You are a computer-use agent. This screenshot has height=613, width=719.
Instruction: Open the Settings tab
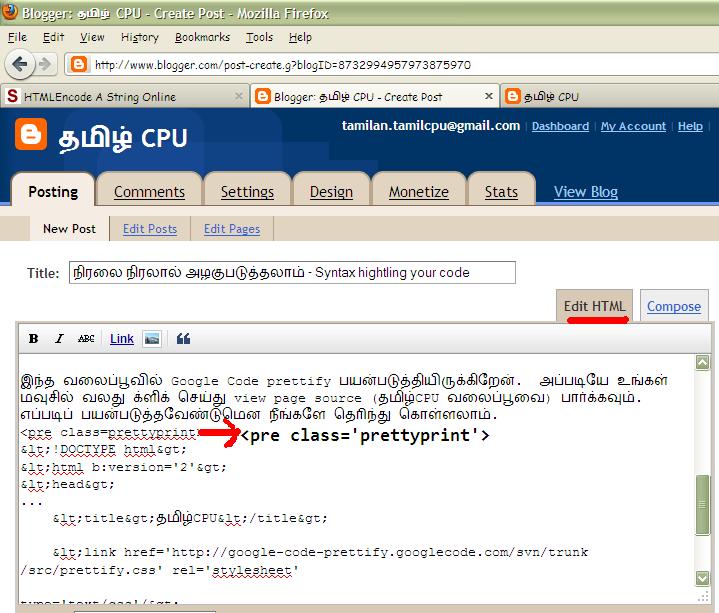point(247,191)
